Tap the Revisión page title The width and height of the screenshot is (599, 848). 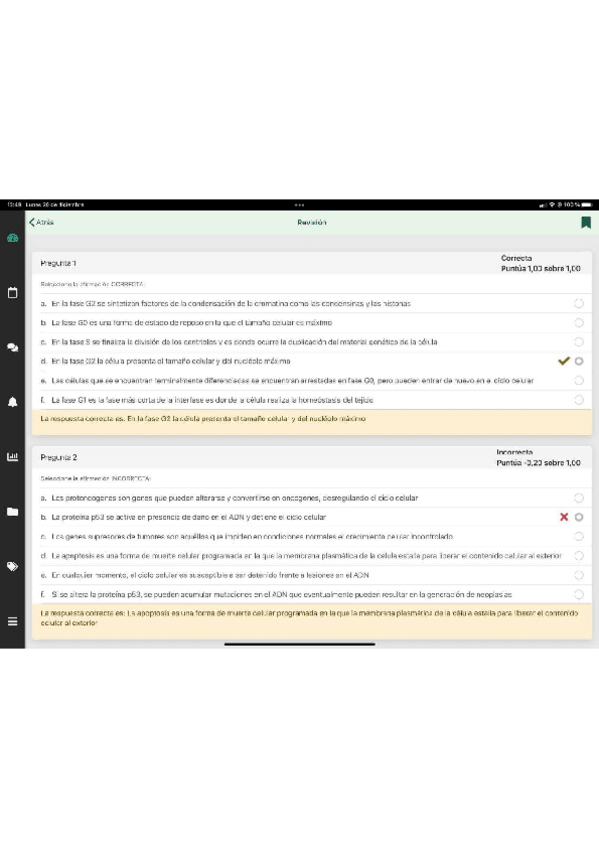[x=312, y=222]
